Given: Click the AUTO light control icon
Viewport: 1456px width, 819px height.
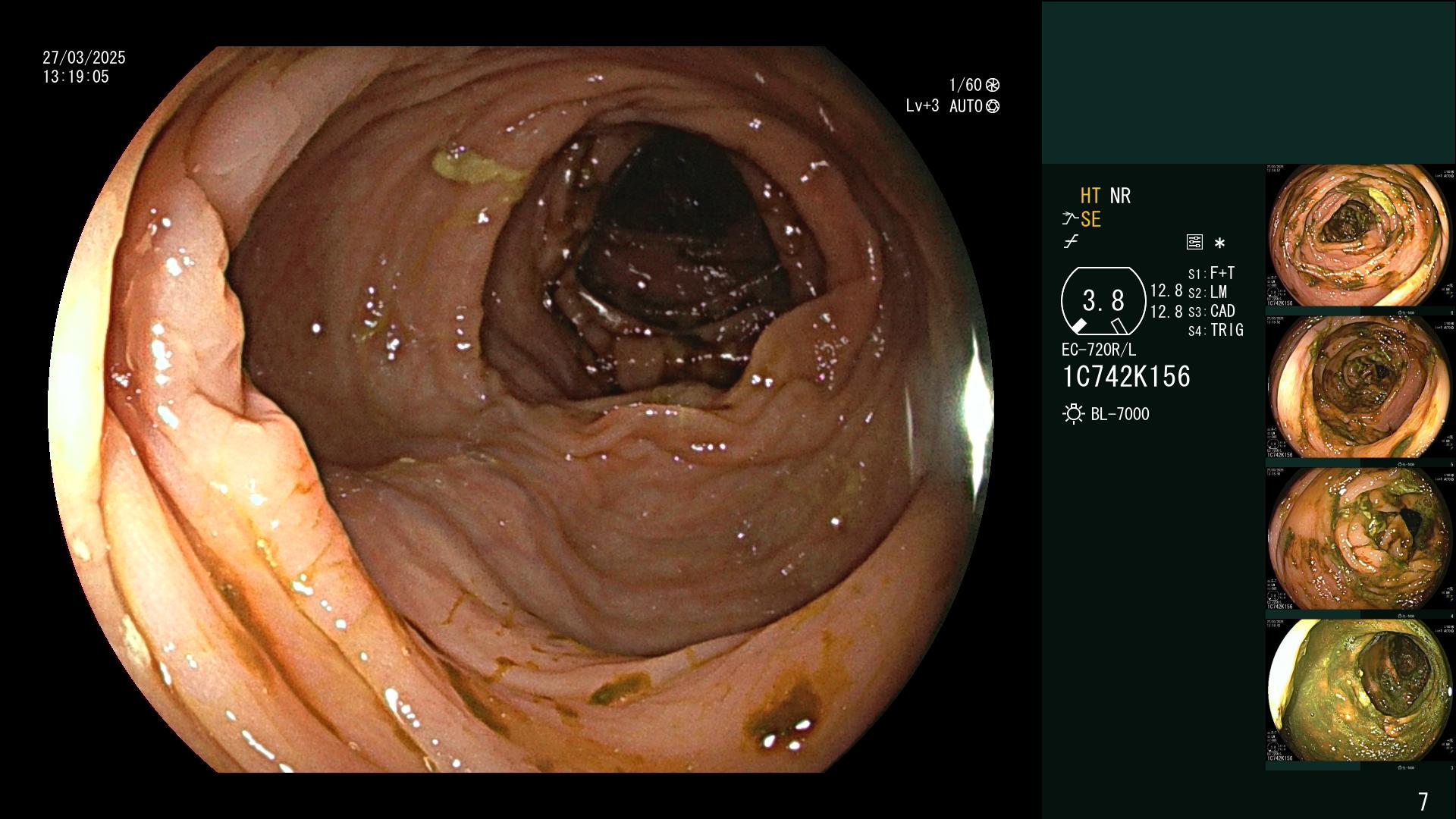Looking at the screenshot, I should click(992, 107).
